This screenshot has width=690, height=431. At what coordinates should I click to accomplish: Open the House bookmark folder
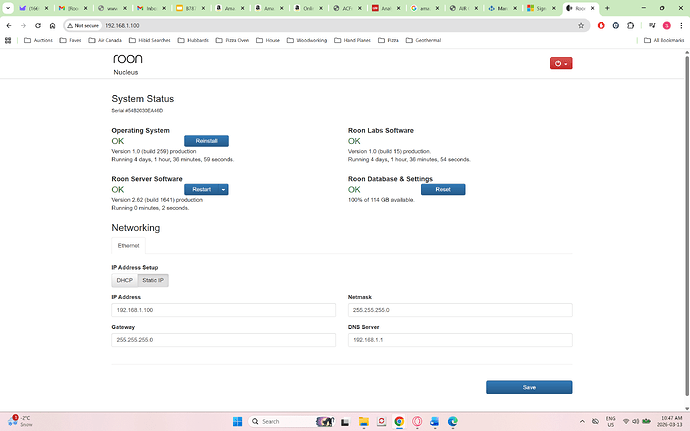[268, 40]
